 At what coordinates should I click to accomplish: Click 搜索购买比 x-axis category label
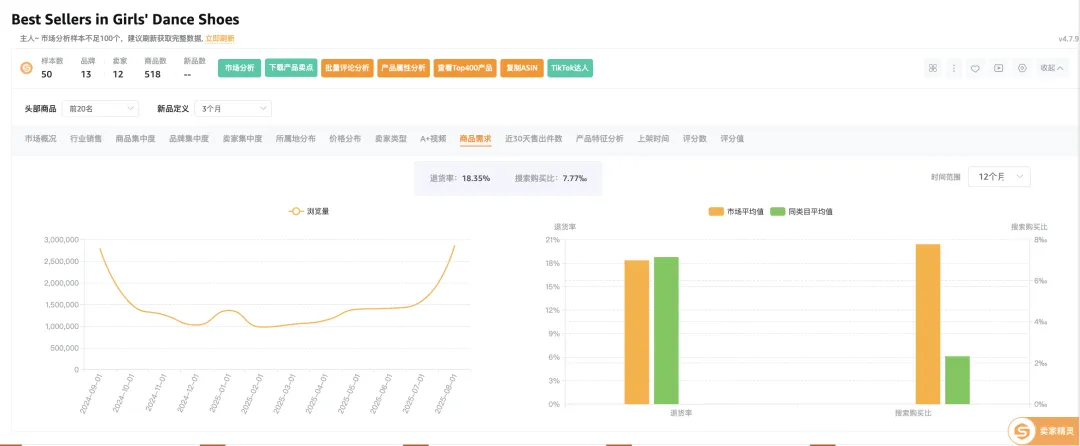[913, 413]
